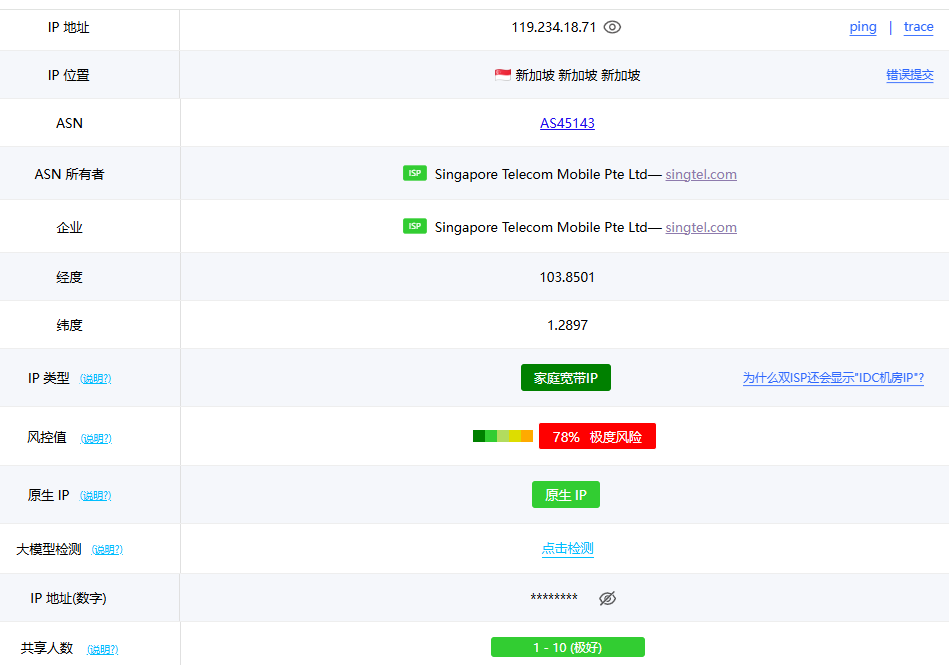Hide the IP address using the eye icon
The width and height of the screenshot is (949, 665).
[612, 27]
